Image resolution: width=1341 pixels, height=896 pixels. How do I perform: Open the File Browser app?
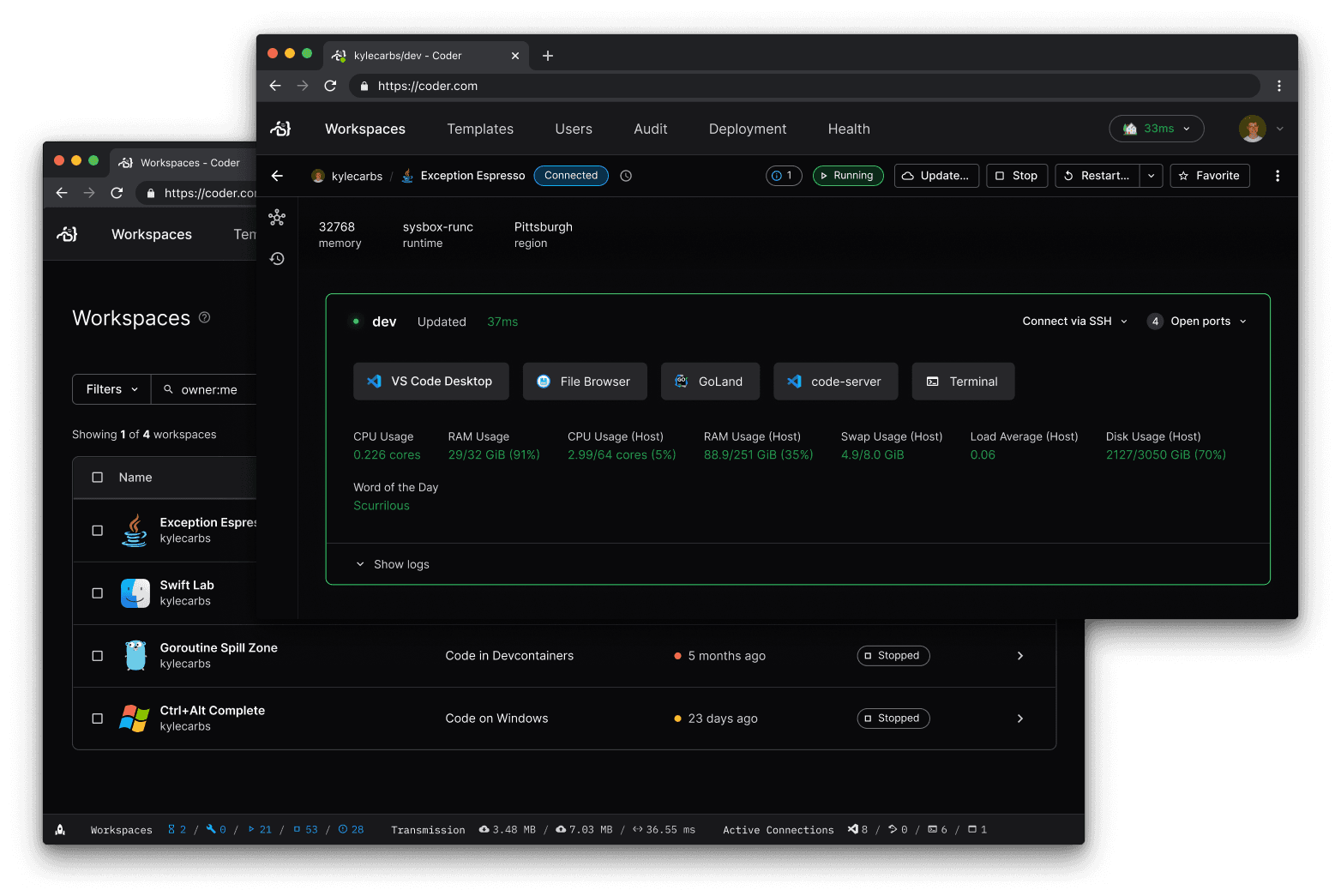[x=585, y=382]
